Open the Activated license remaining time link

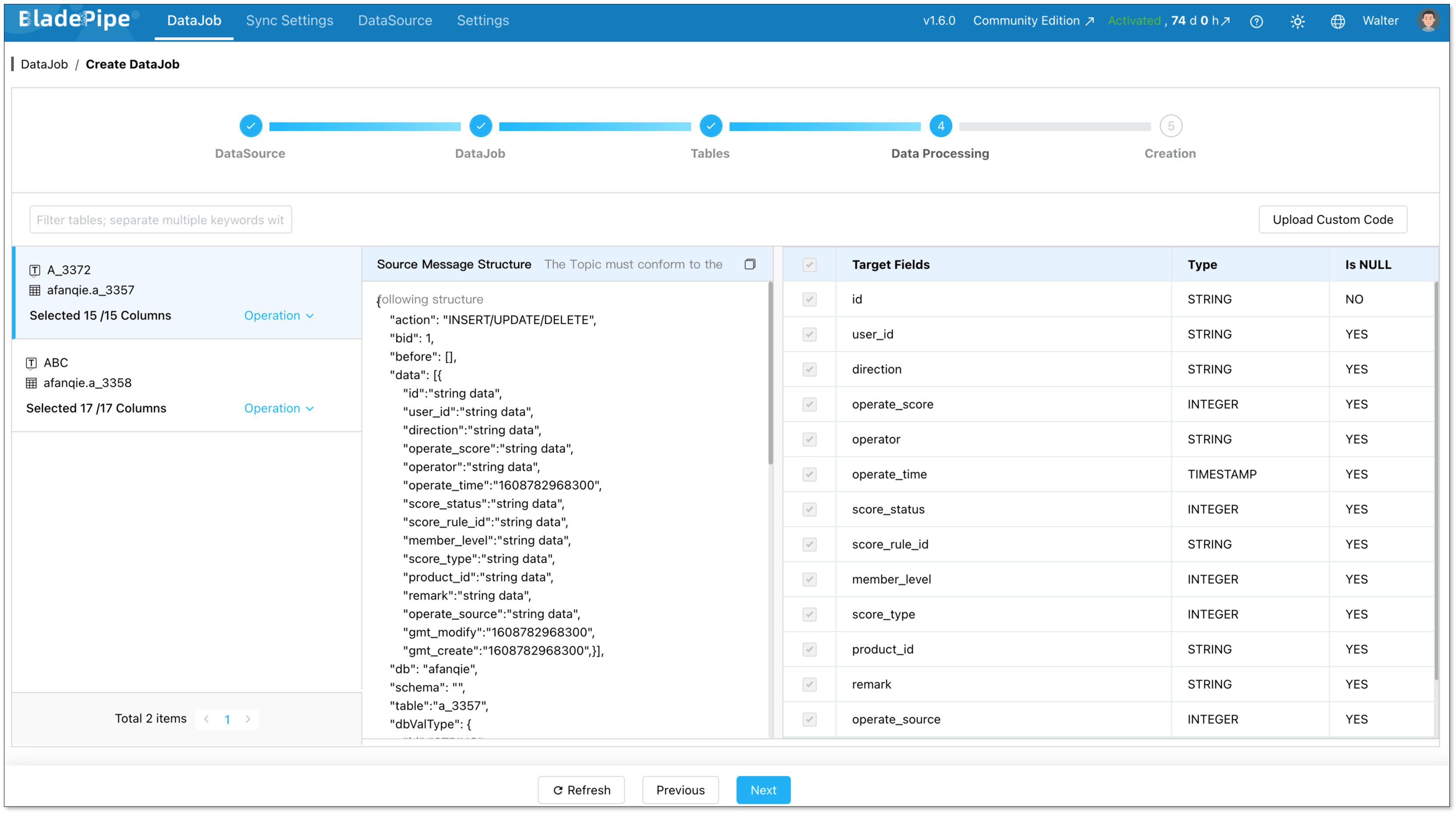point(1169,20)
